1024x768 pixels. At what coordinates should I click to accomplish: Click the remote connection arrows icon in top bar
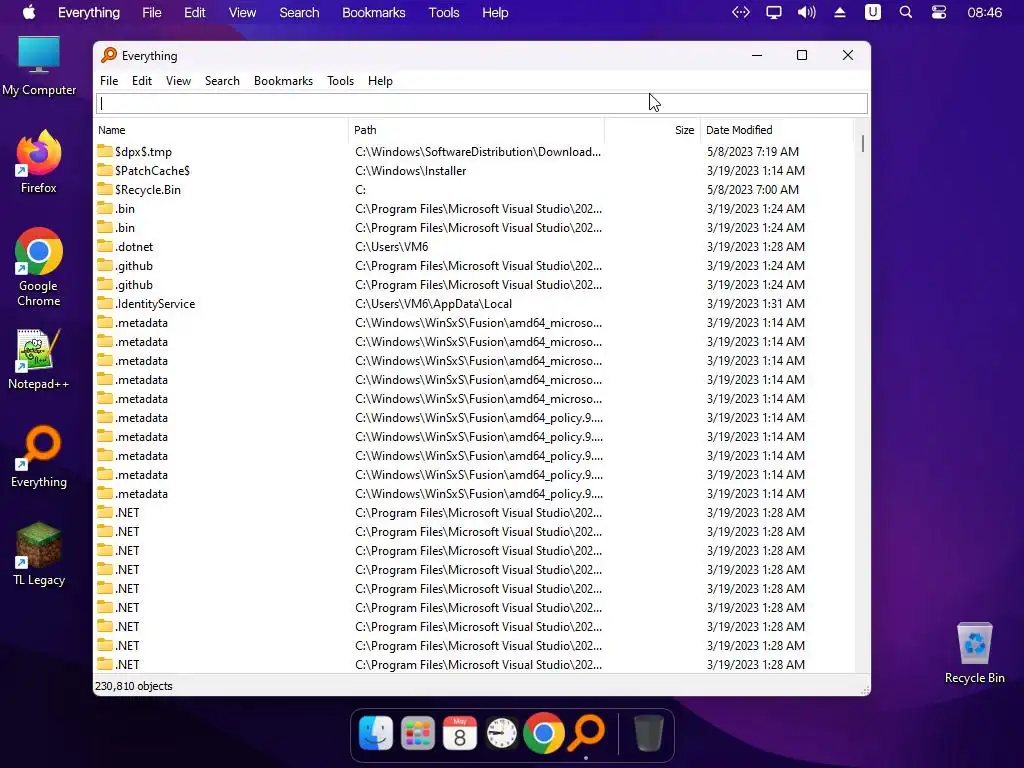point(741,12)
